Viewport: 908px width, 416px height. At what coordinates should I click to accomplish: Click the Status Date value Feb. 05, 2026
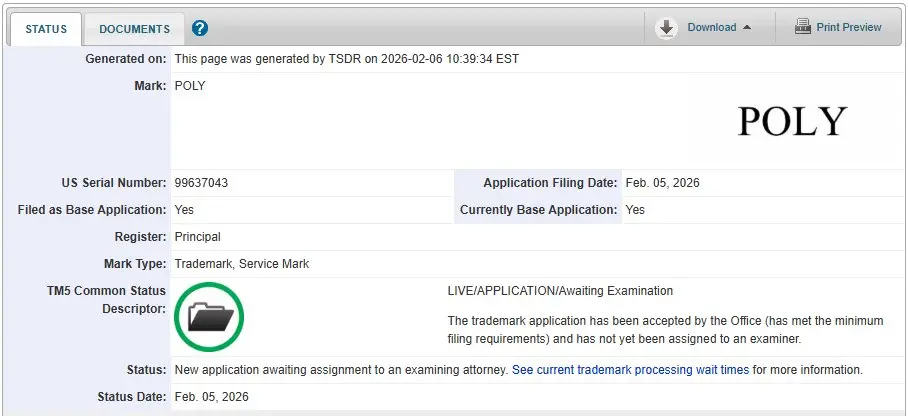pos(211,397)
